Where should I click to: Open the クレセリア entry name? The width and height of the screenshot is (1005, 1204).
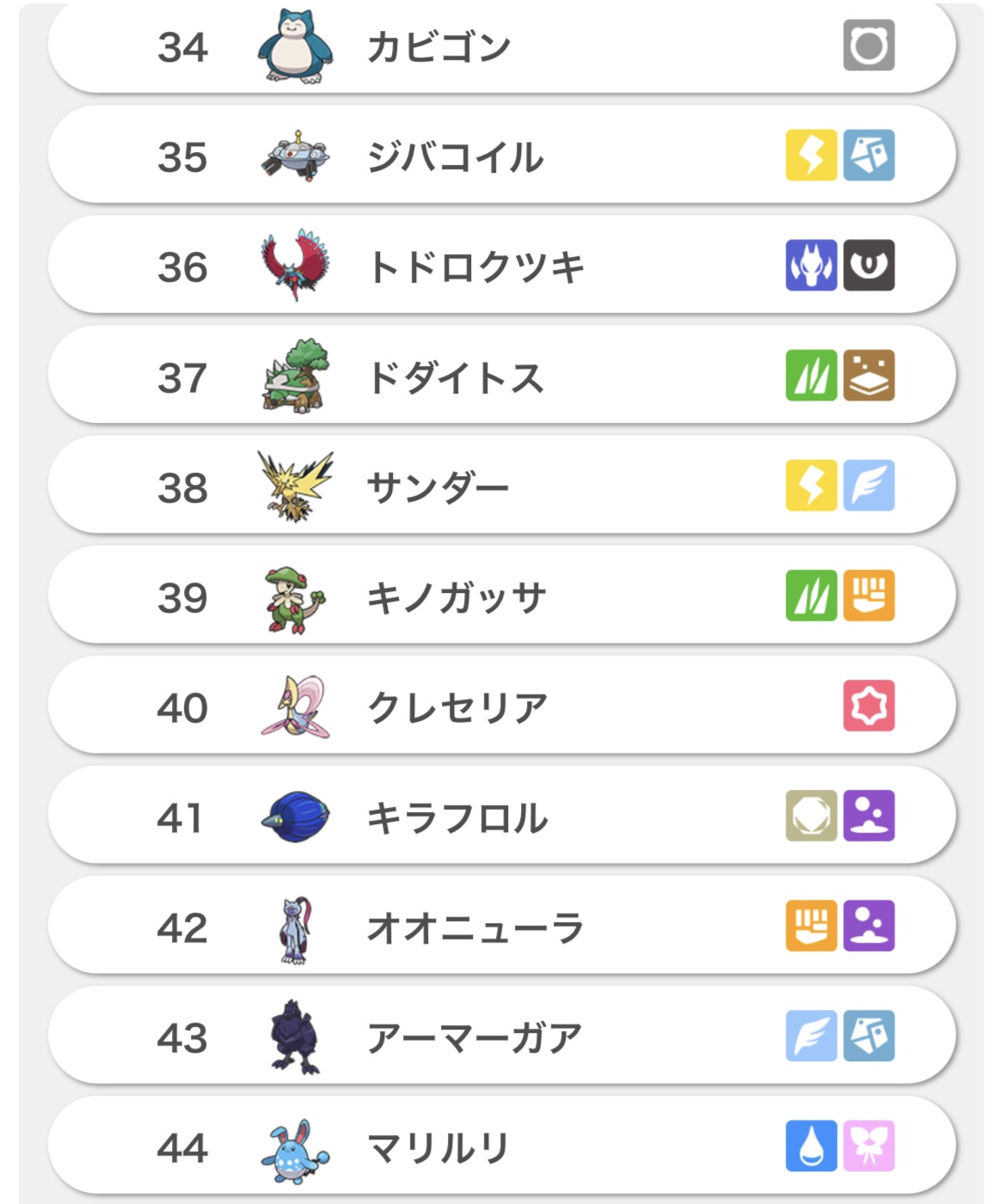pos(457,708)
